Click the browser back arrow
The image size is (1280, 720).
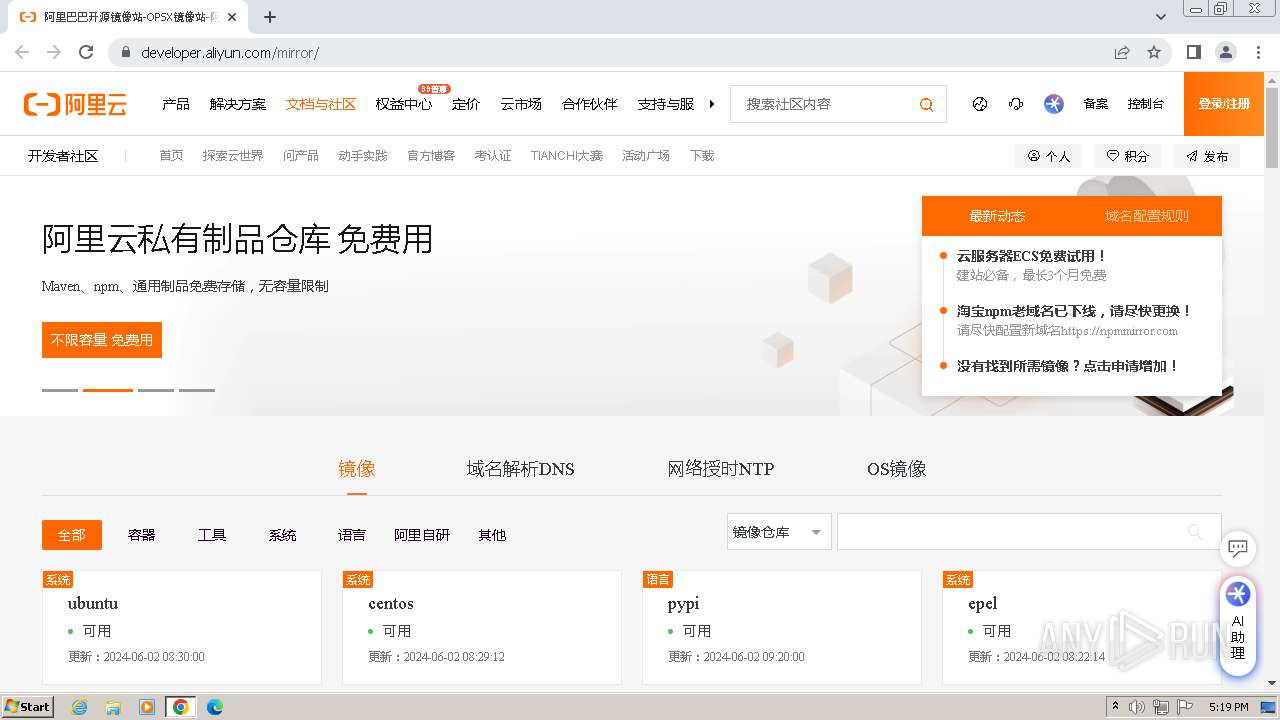(x=22, y=52)
